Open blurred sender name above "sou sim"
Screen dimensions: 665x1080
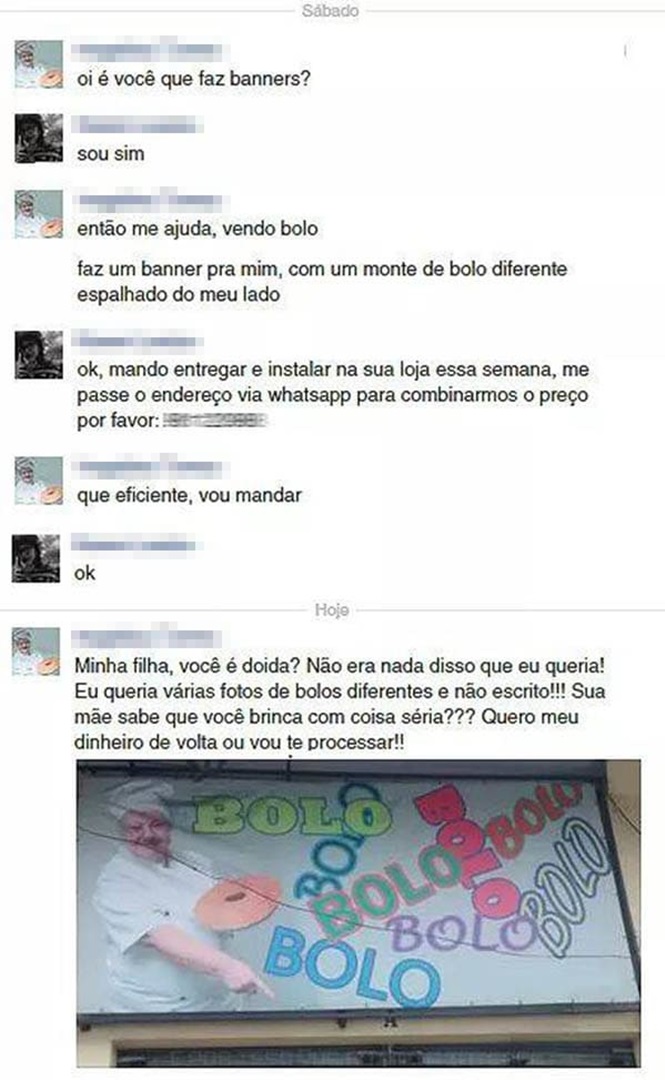click(136, 125)
